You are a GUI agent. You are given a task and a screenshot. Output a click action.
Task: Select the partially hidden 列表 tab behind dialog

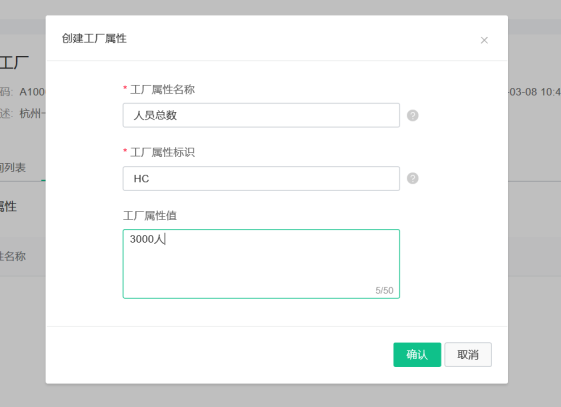13,167
